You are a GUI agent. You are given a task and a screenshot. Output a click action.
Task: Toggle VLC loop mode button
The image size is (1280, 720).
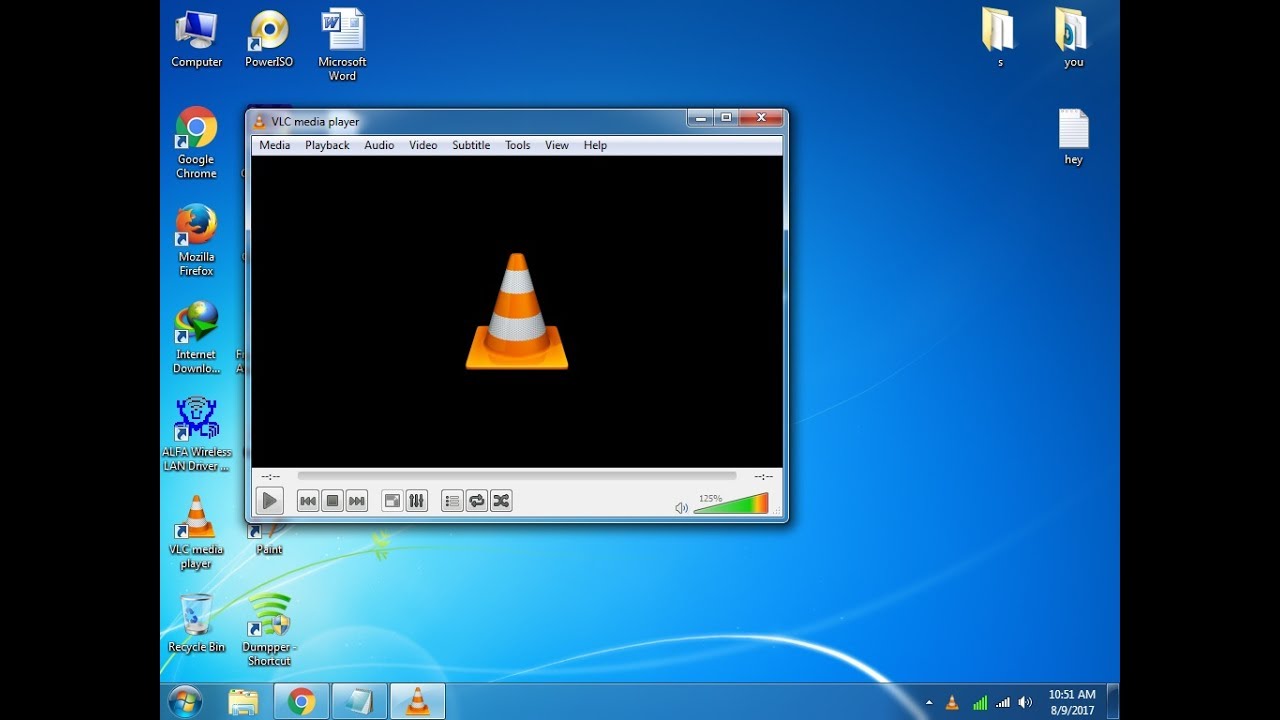point(477,501)
